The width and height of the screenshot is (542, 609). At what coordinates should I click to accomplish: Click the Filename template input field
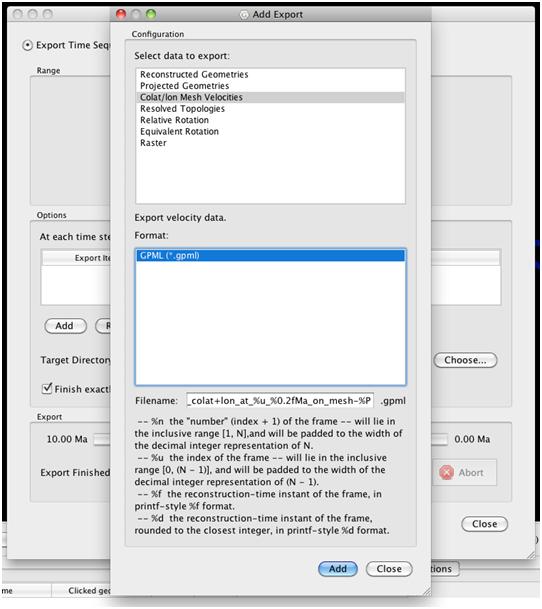(280, 400)
